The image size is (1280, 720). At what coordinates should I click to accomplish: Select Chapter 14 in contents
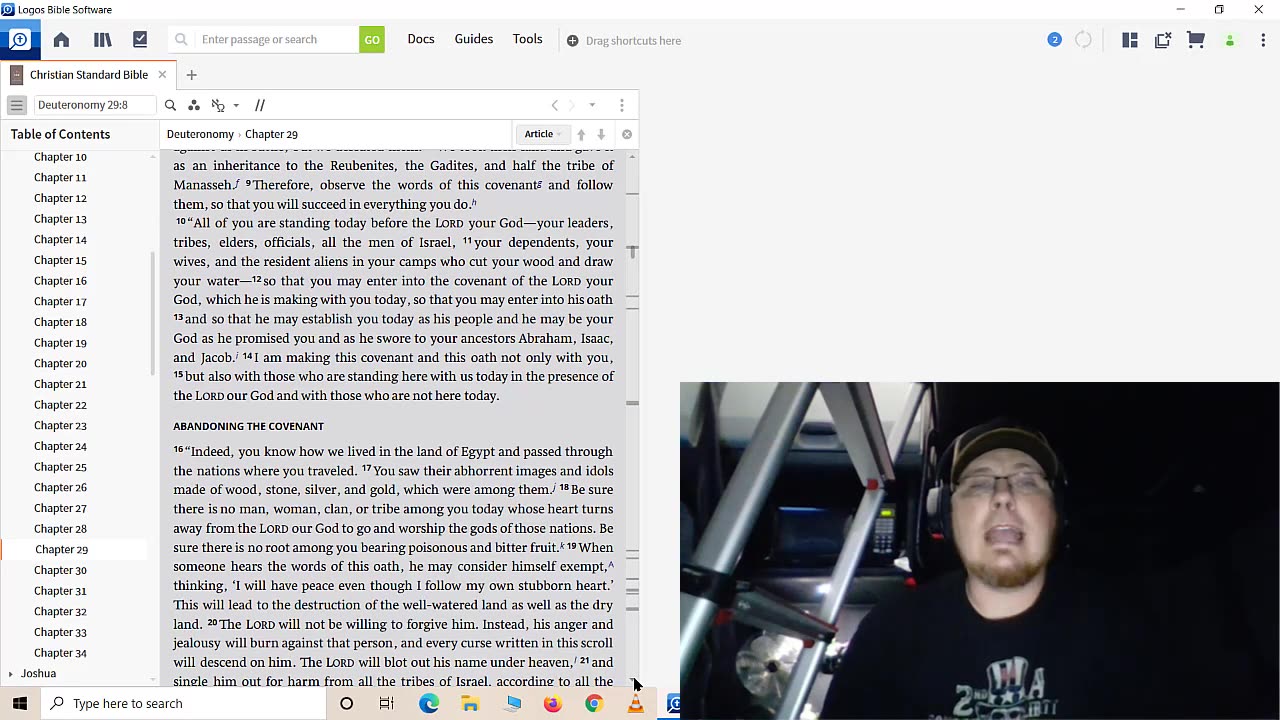(x=60, y=240)
